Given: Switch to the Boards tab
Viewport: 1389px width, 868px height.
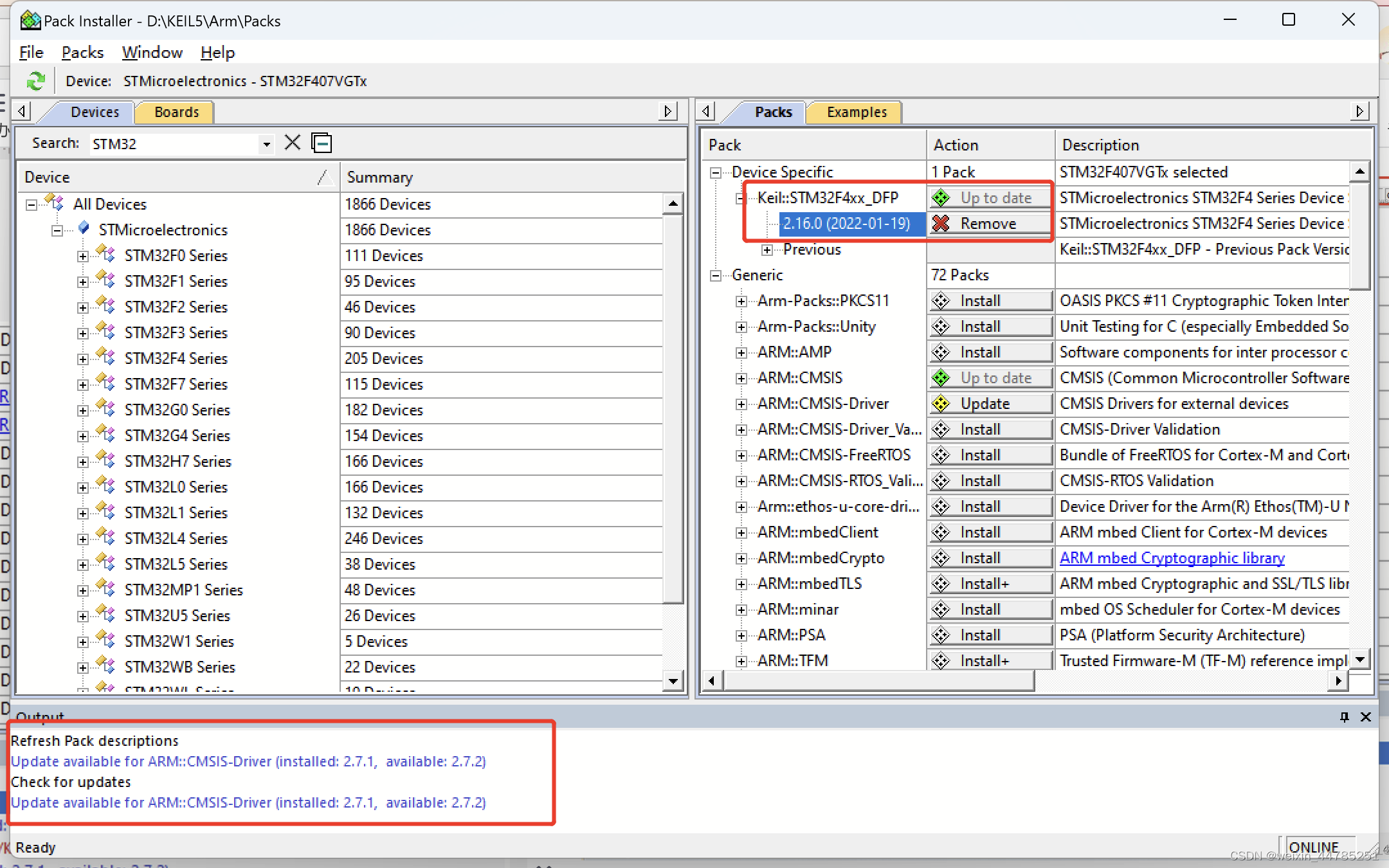Looking at the screenshot, I should (x=176, y=112).
